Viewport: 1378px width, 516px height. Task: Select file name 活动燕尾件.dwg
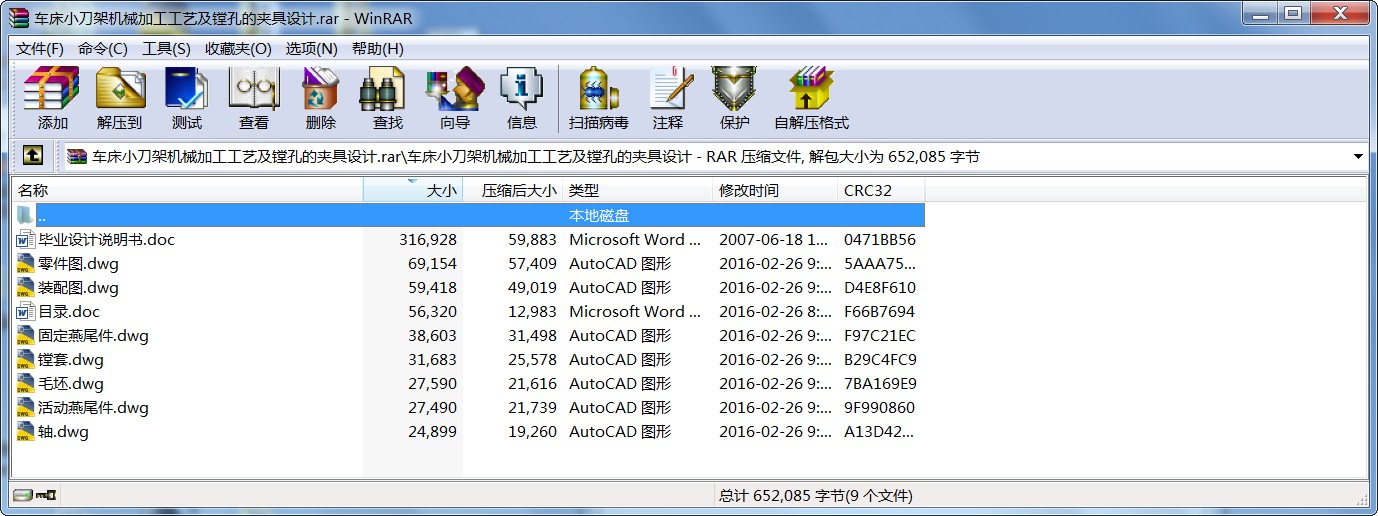tap(93, 408)
